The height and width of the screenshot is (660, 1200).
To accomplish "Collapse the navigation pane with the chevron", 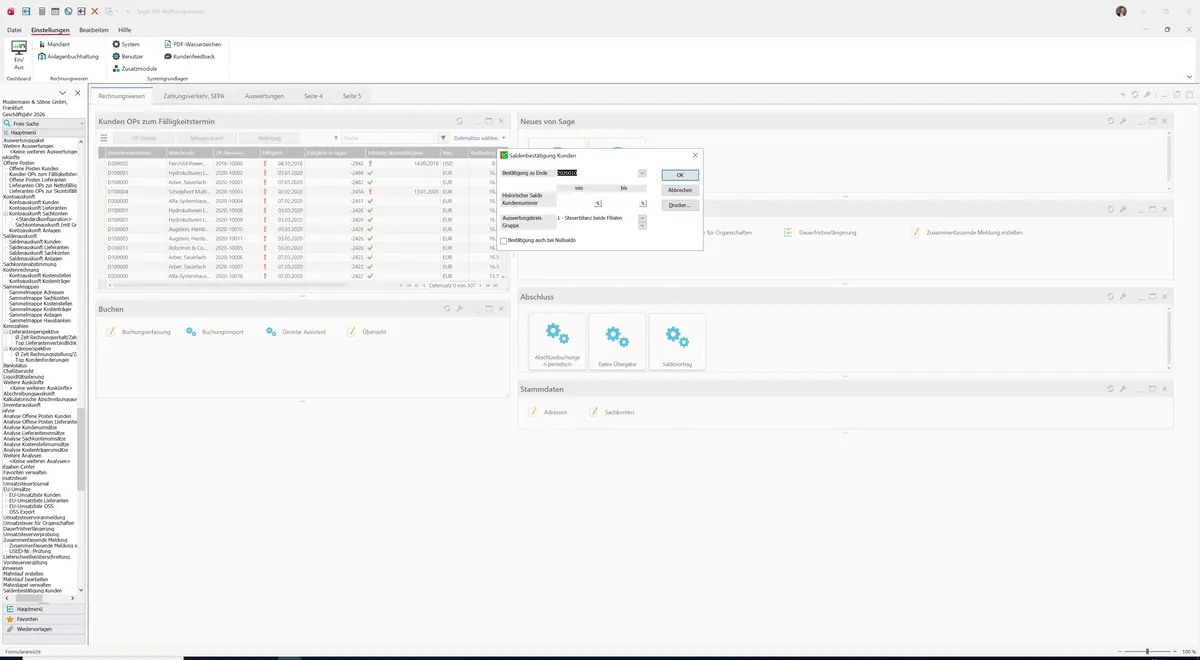I will (64, 93).
